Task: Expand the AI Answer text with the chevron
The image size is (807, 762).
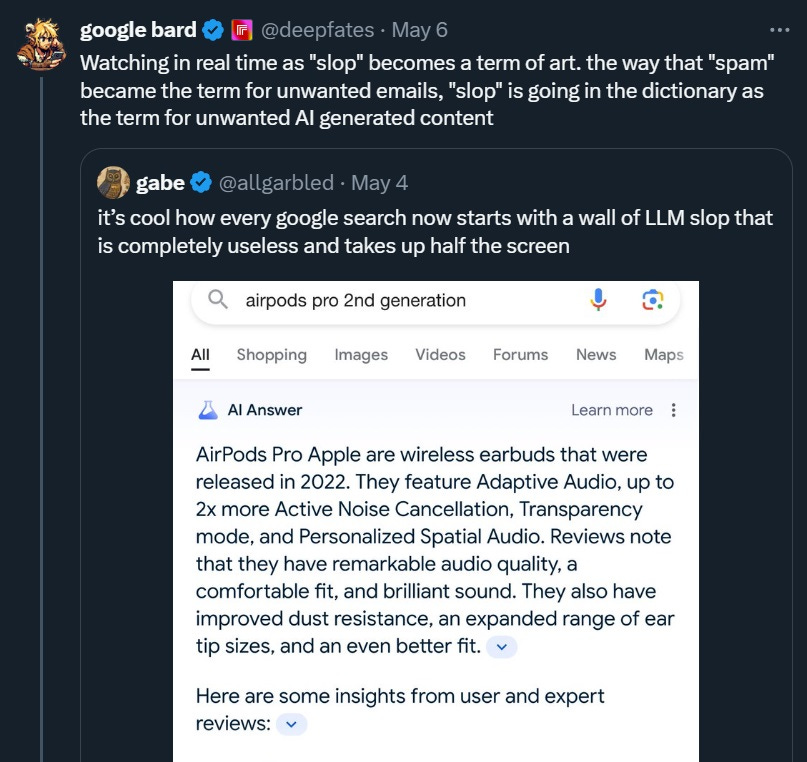Action: (x=501, y=647)
